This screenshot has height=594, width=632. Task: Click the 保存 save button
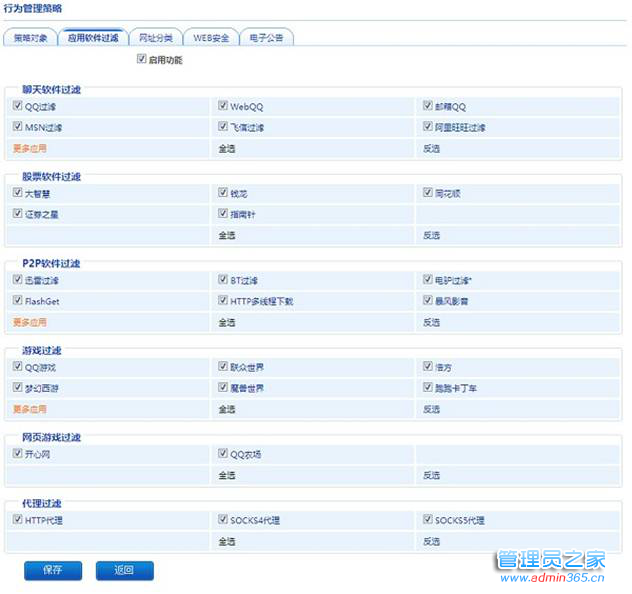pyautogui.click(x=53, y=571)
